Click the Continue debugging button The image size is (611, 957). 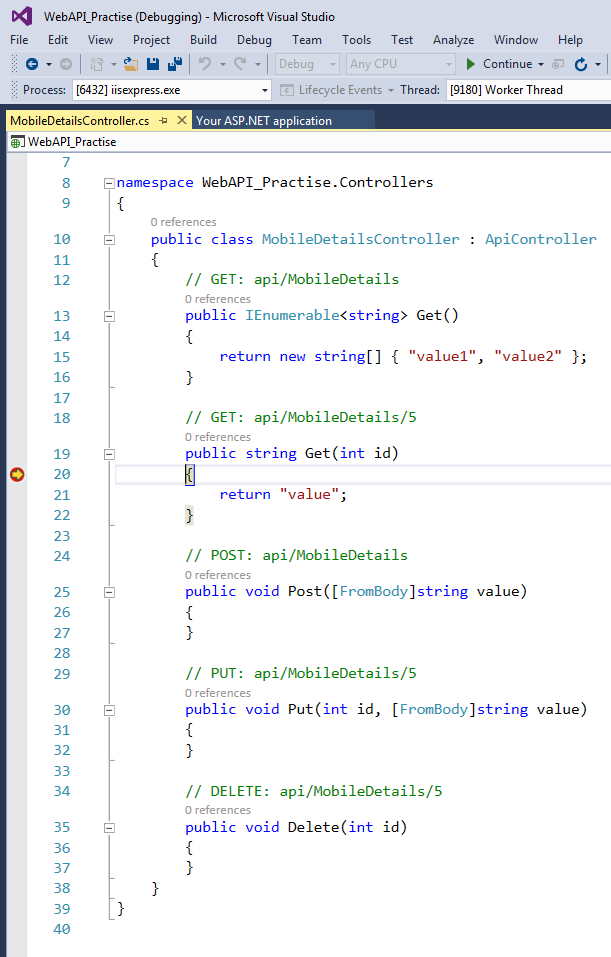click(499, 64)
